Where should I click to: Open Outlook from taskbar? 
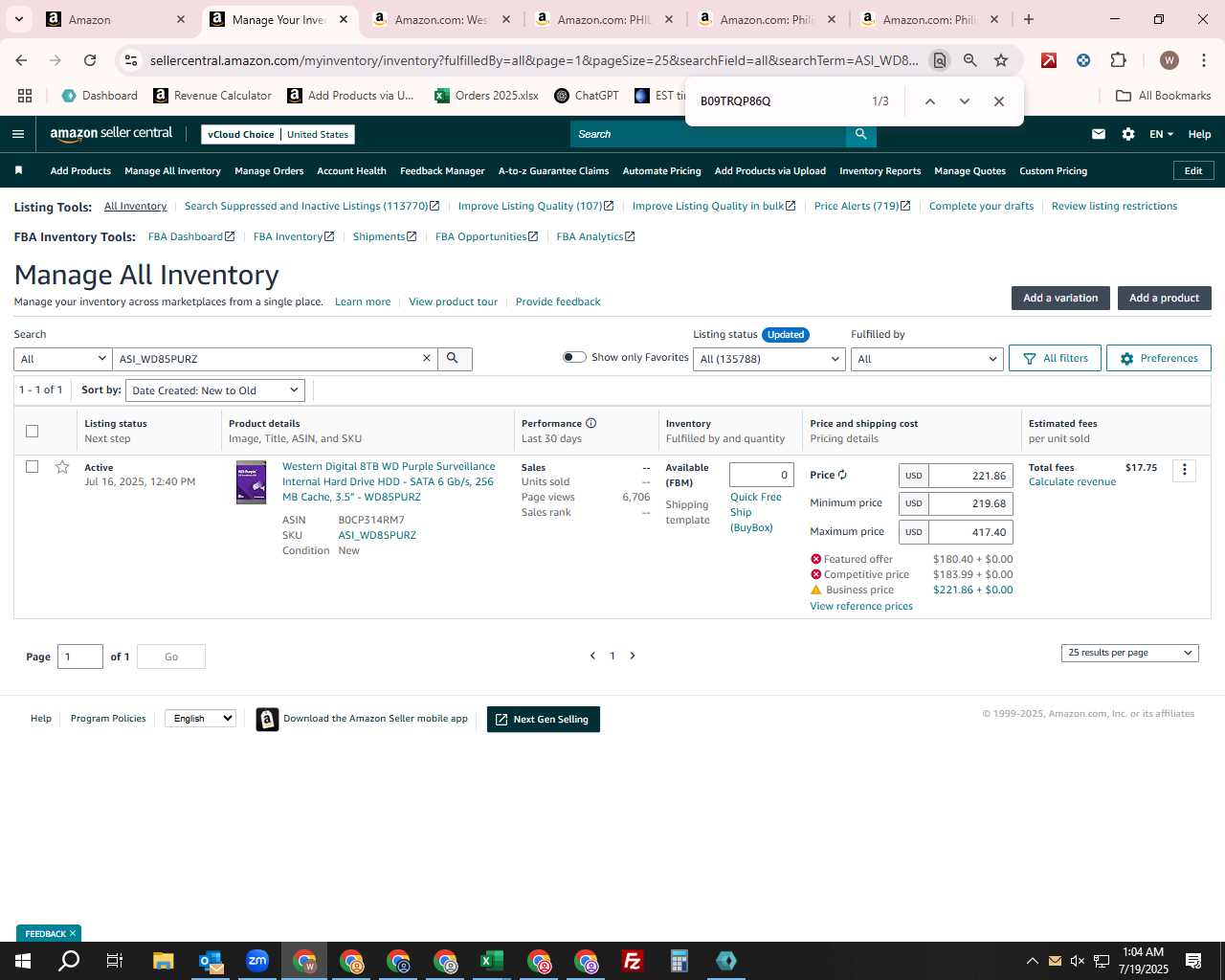211,961
